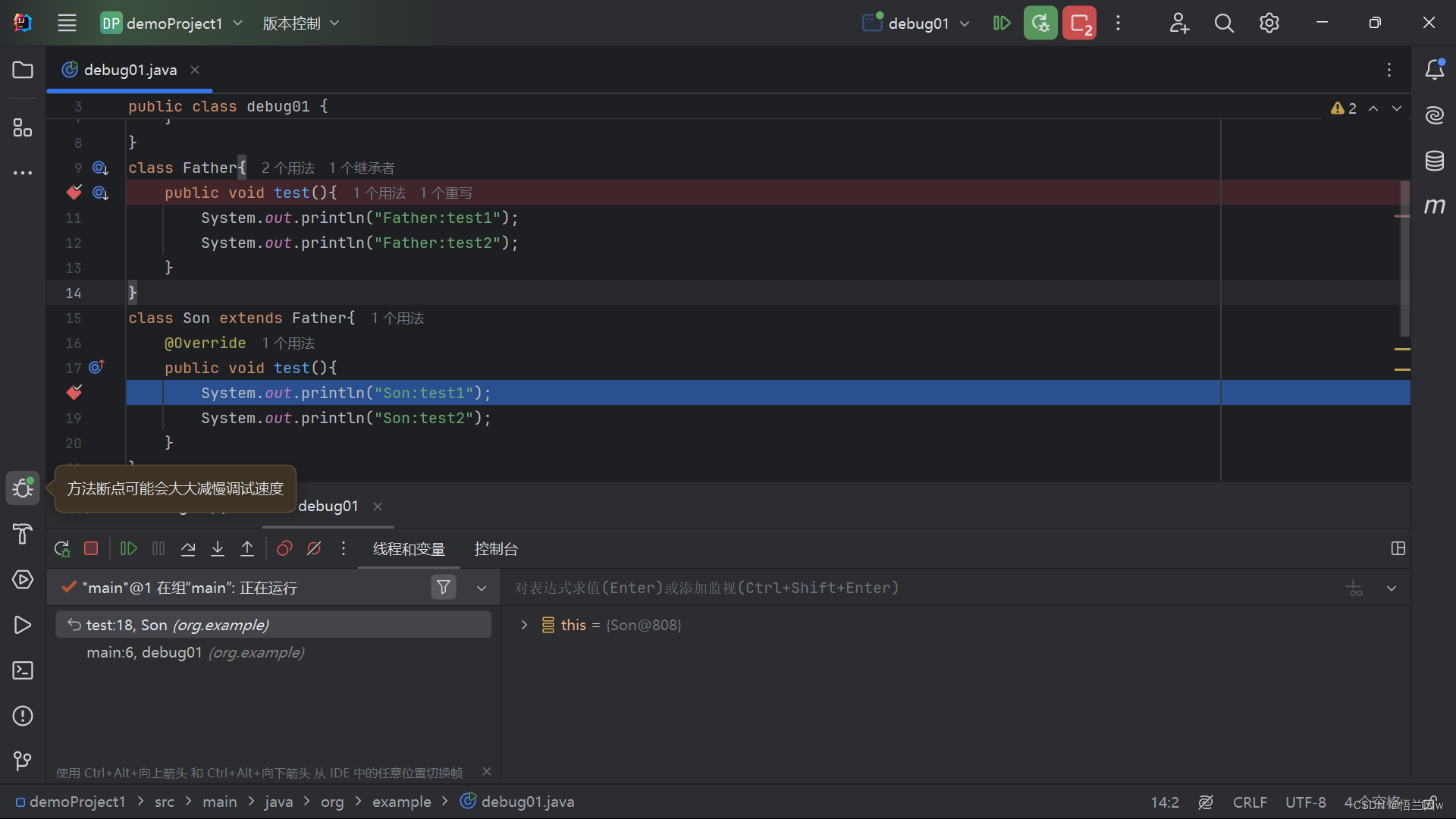
Task: Open the AI Assistant tool window
Action: coord(1434,115)
